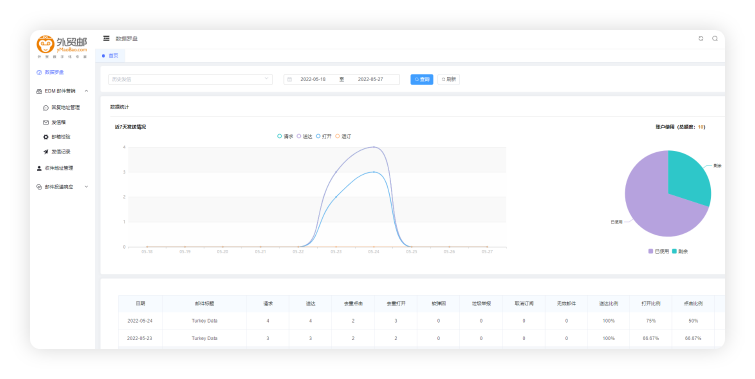
Task: Open sidebar item with envelope icon
Action: click(x=54, y=122)
